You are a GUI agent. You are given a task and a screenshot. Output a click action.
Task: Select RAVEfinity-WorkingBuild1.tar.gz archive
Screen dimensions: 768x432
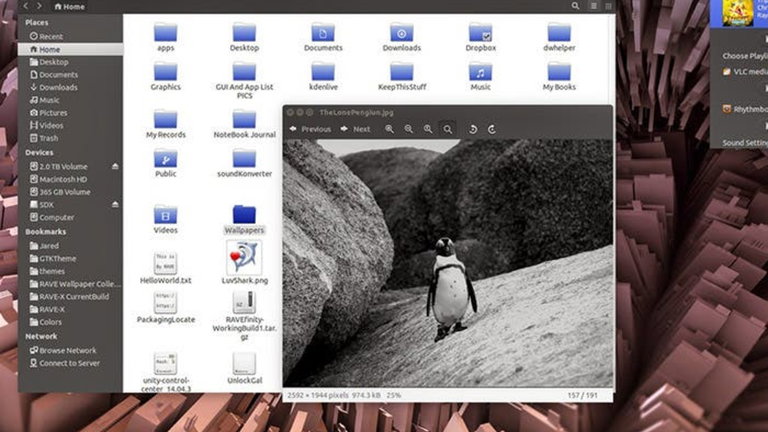tap(244, 315)
